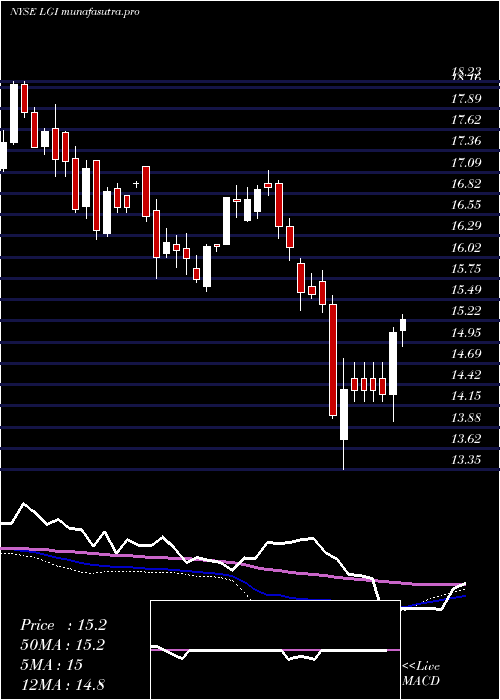Click the 'NYSE LGI munafasutra.pro' chart title
The width and height of the screenshot is (500, 700).
pos(75,12)
